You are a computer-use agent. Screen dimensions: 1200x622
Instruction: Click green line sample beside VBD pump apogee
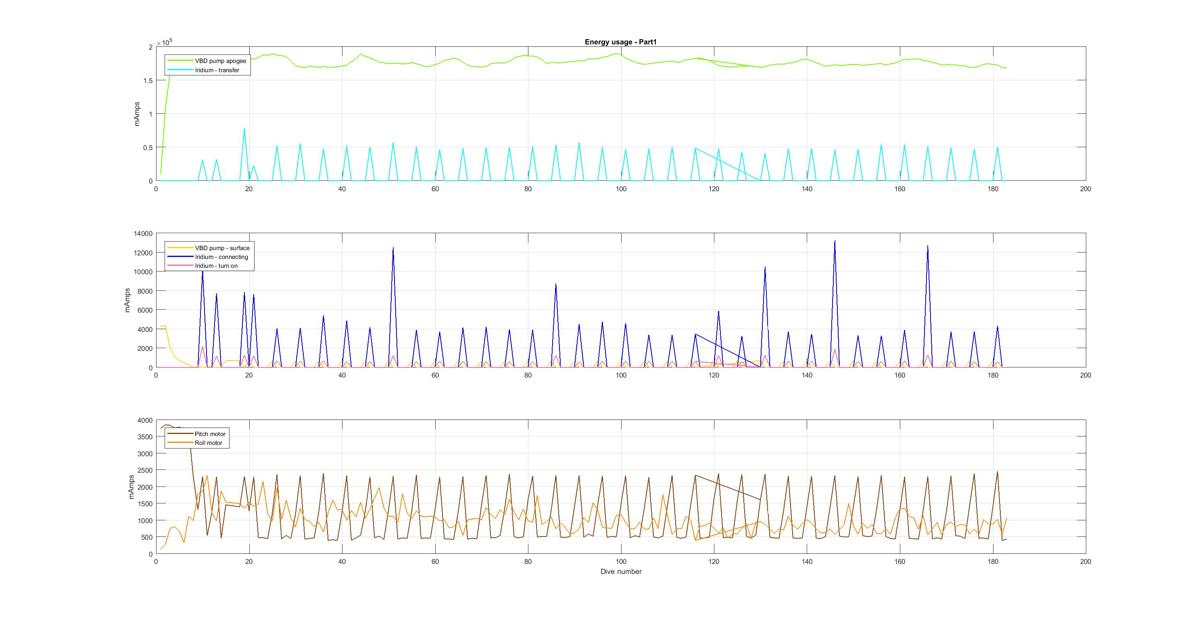(180, 61)
